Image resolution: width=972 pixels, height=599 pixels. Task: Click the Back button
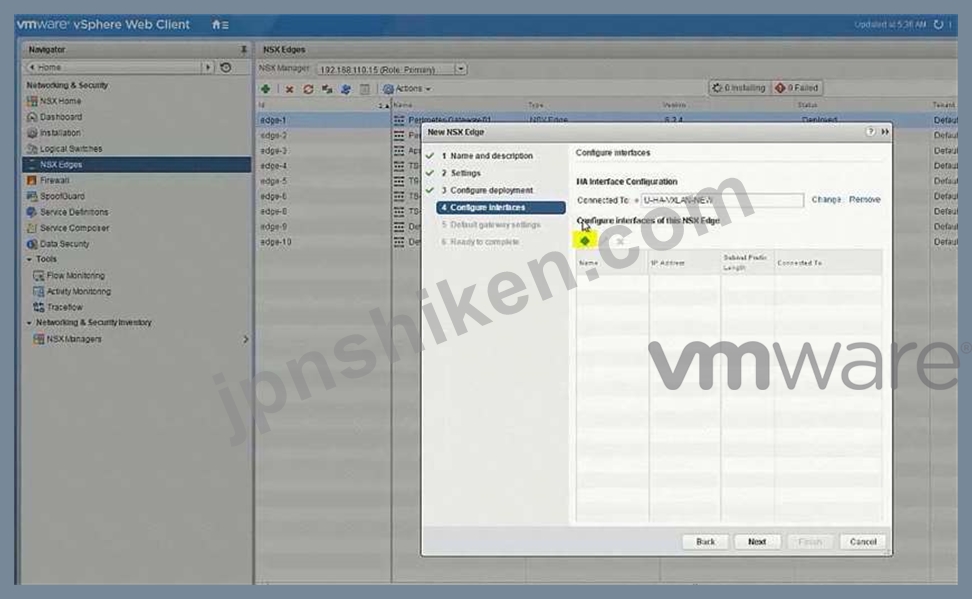[705, 542]
